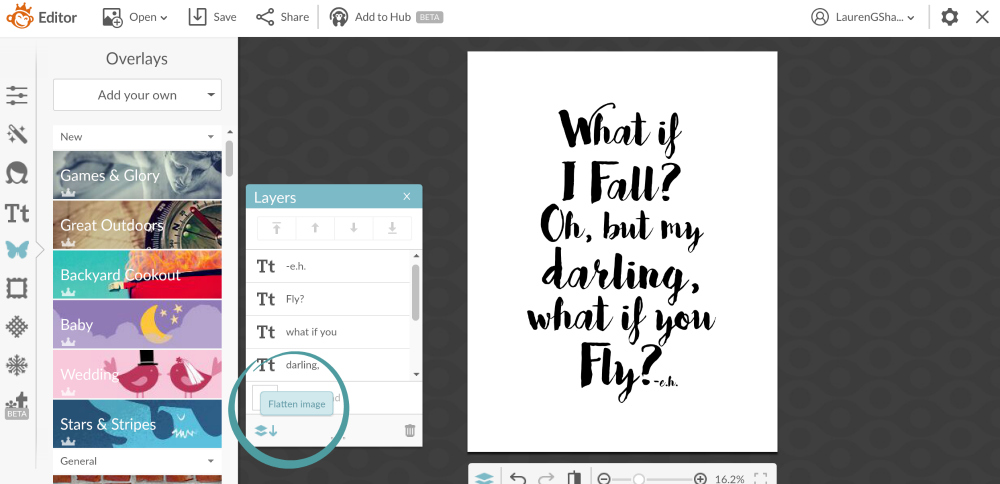Screen dimensions: 1000x484
Task: Click the Flatten image tooltip label
Action: point(297,404)
